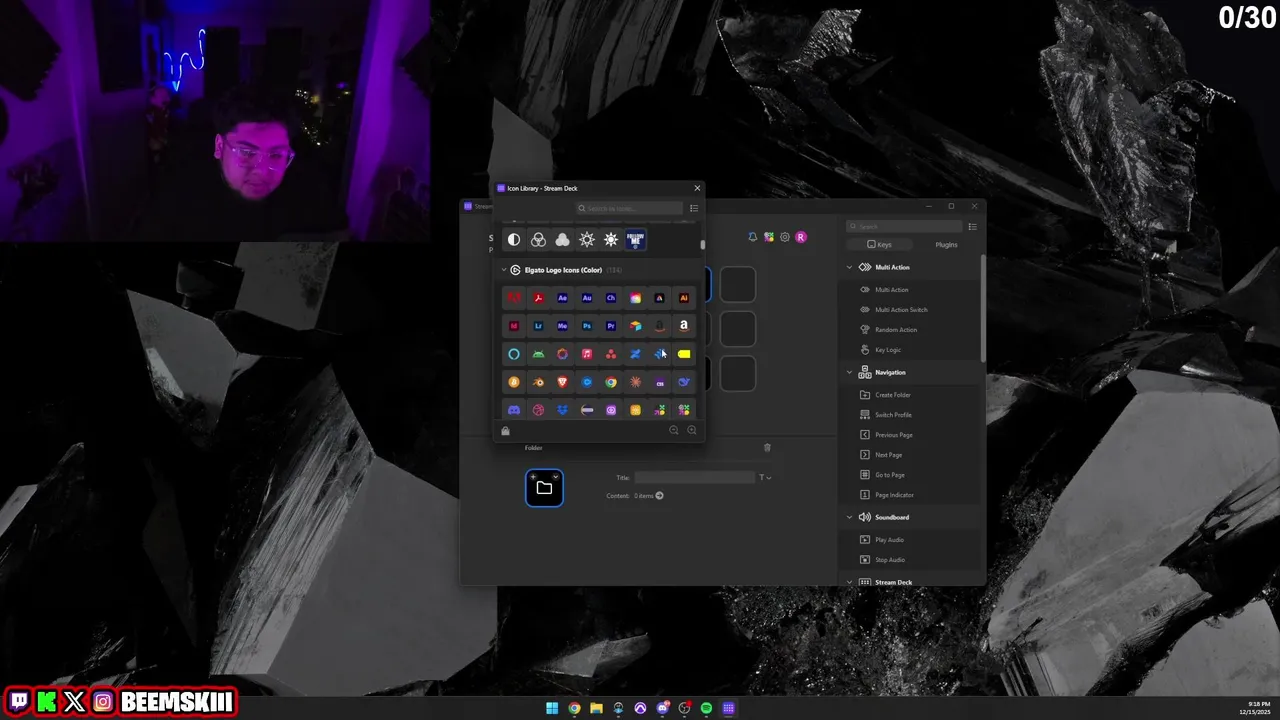The image size is (1280, 720).
Task: Select the Adobe Acrobat icon in Icon Library
Action: click(x=538, y=298)
